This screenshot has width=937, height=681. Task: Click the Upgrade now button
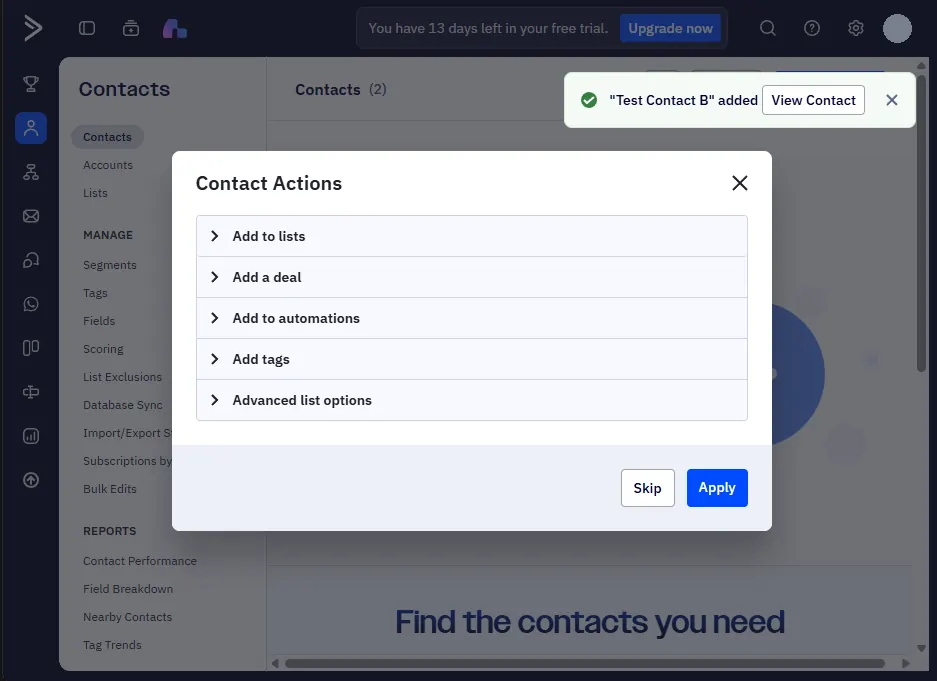[670, 28]
